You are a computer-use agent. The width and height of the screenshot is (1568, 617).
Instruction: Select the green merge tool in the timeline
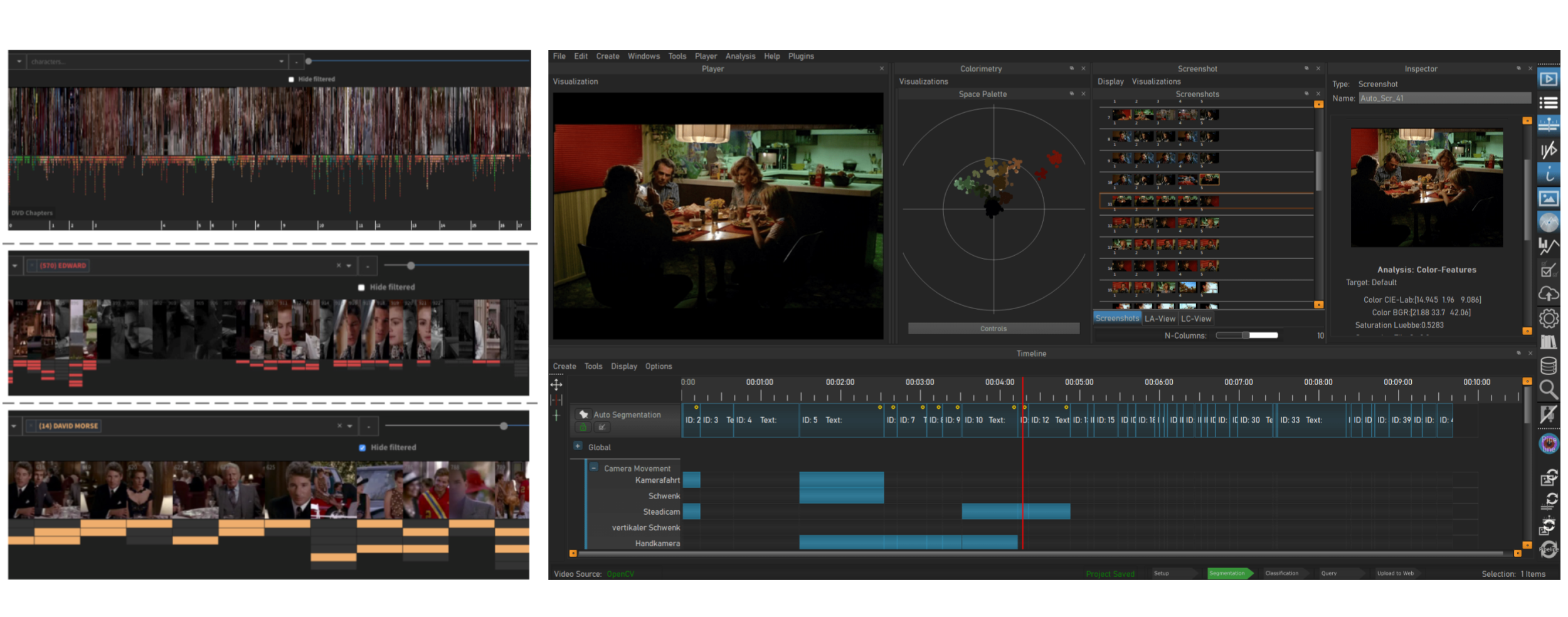pyautogui.click(x=556, y=415)
